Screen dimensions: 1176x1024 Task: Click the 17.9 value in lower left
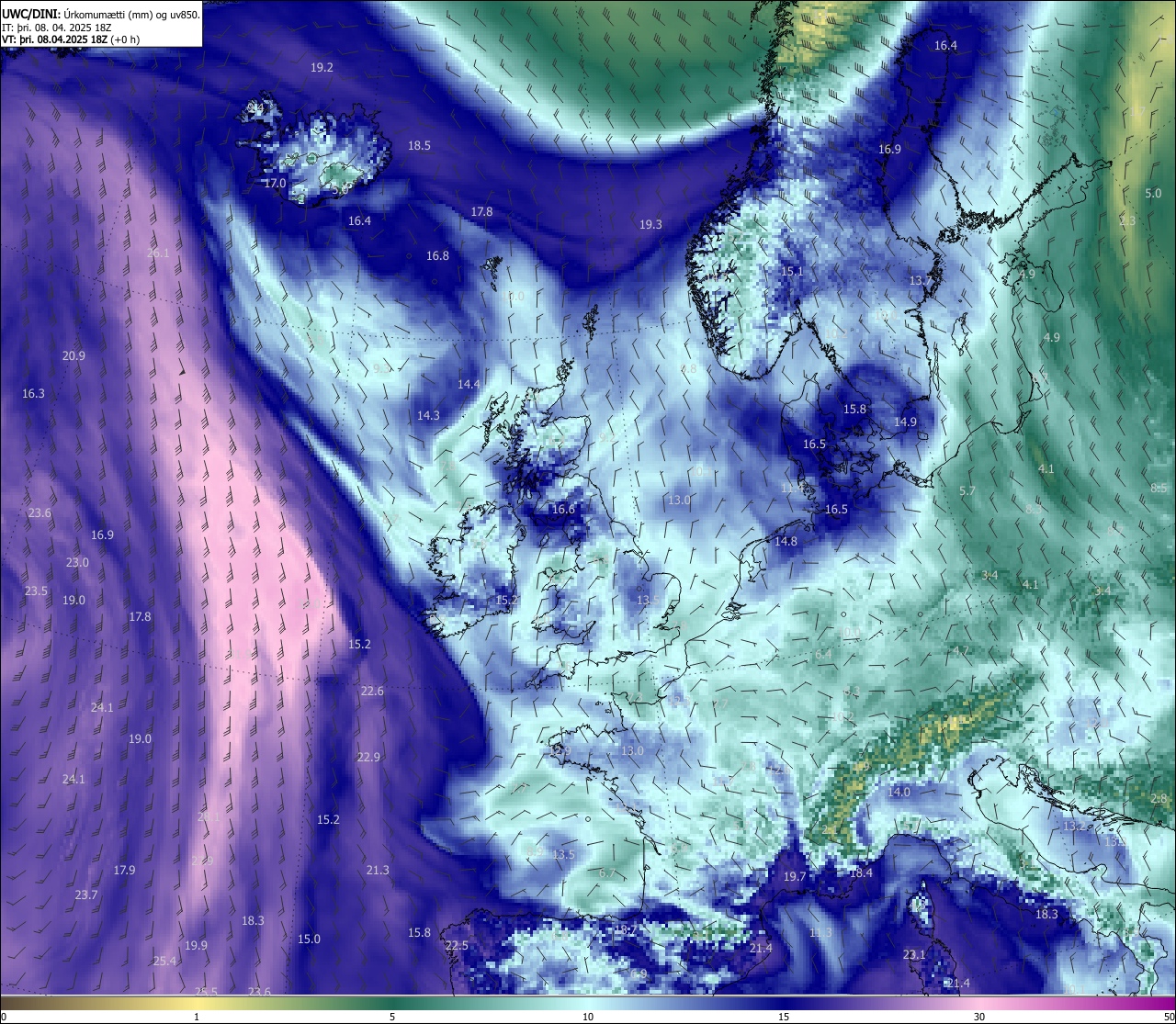124,871
